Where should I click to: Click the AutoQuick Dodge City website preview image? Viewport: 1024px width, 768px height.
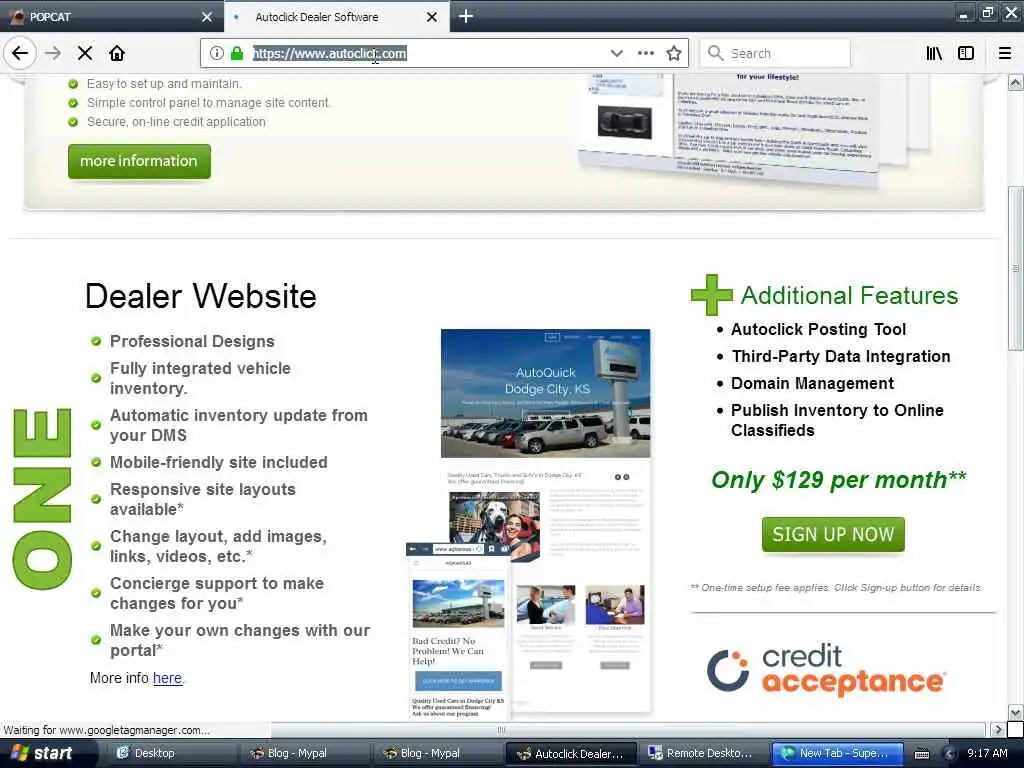[x=545, y=393]
